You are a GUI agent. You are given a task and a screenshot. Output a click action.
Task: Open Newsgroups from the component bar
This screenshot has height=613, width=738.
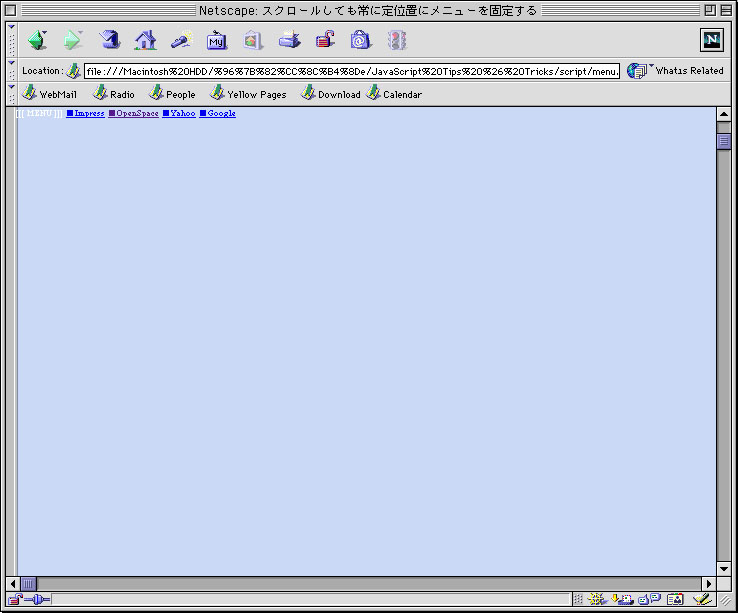click(x=650, y=599)
